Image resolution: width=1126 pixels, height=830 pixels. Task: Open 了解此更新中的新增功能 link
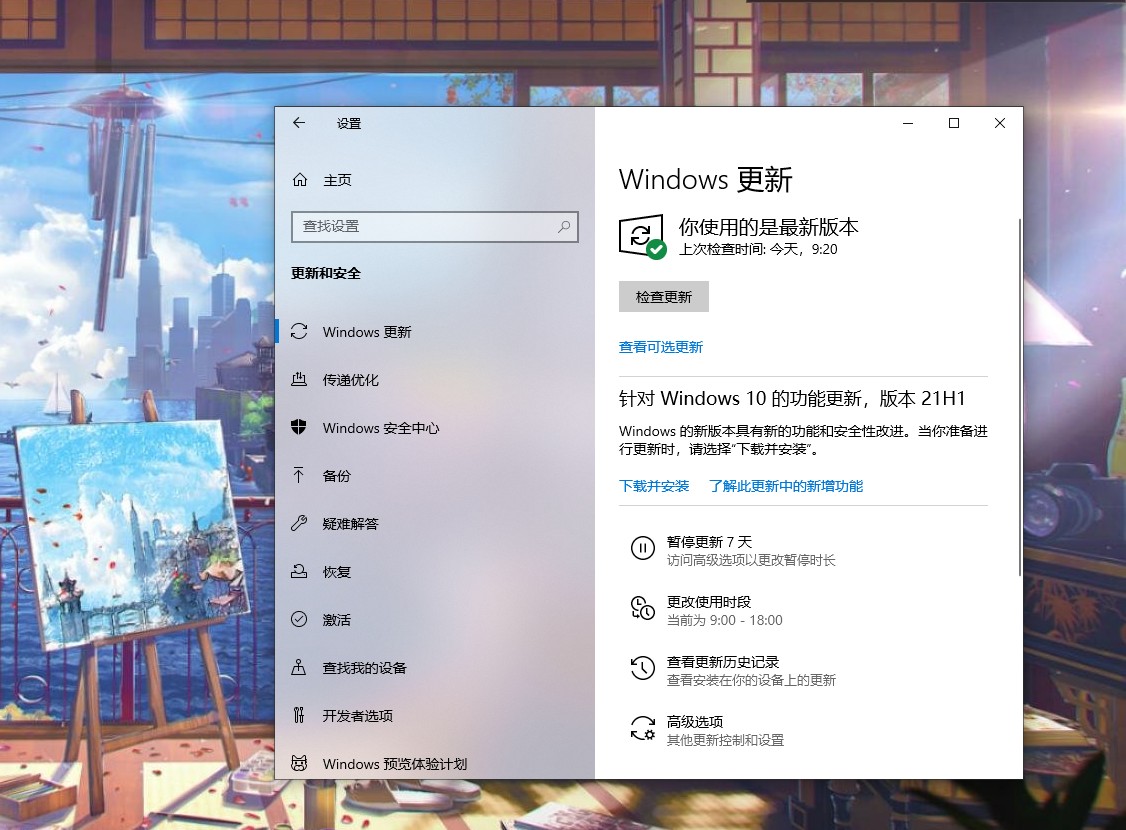(x=786, y=486)
